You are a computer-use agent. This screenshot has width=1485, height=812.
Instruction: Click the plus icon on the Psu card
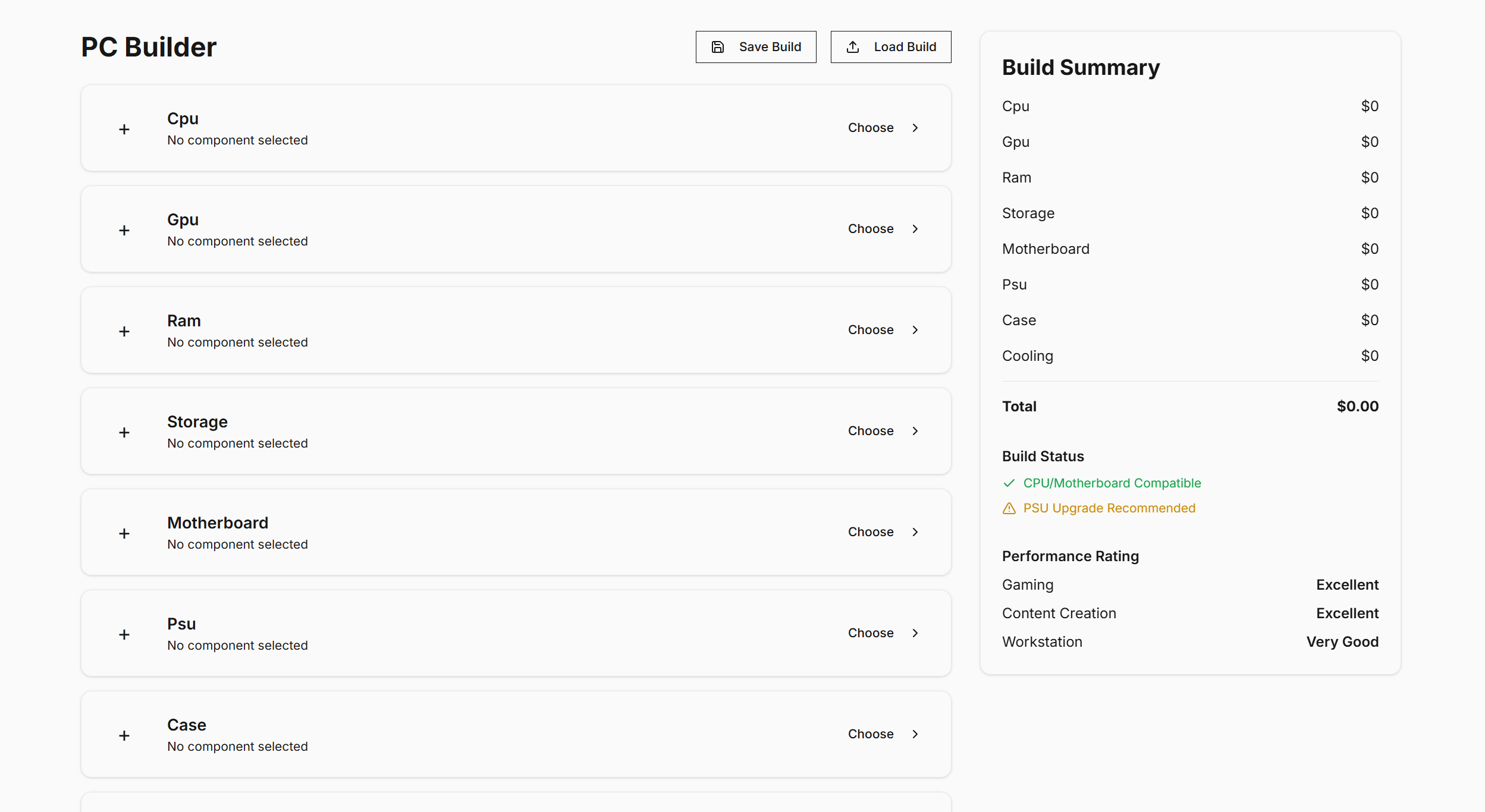pos(124,634)
